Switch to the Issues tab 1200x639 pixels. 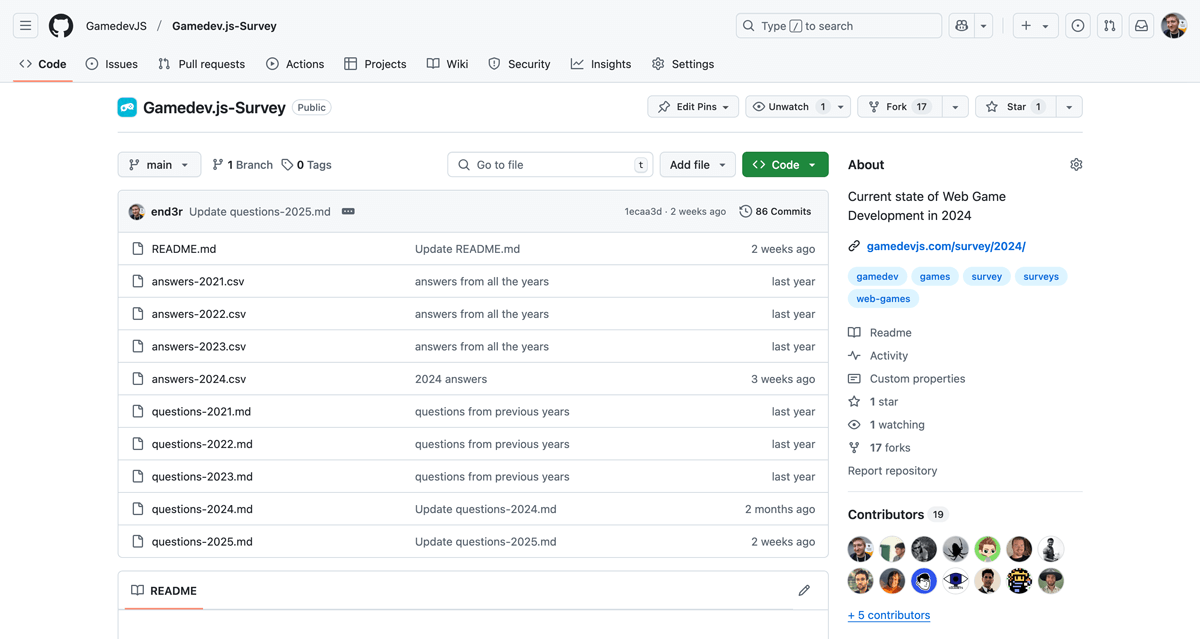(112, 64)
